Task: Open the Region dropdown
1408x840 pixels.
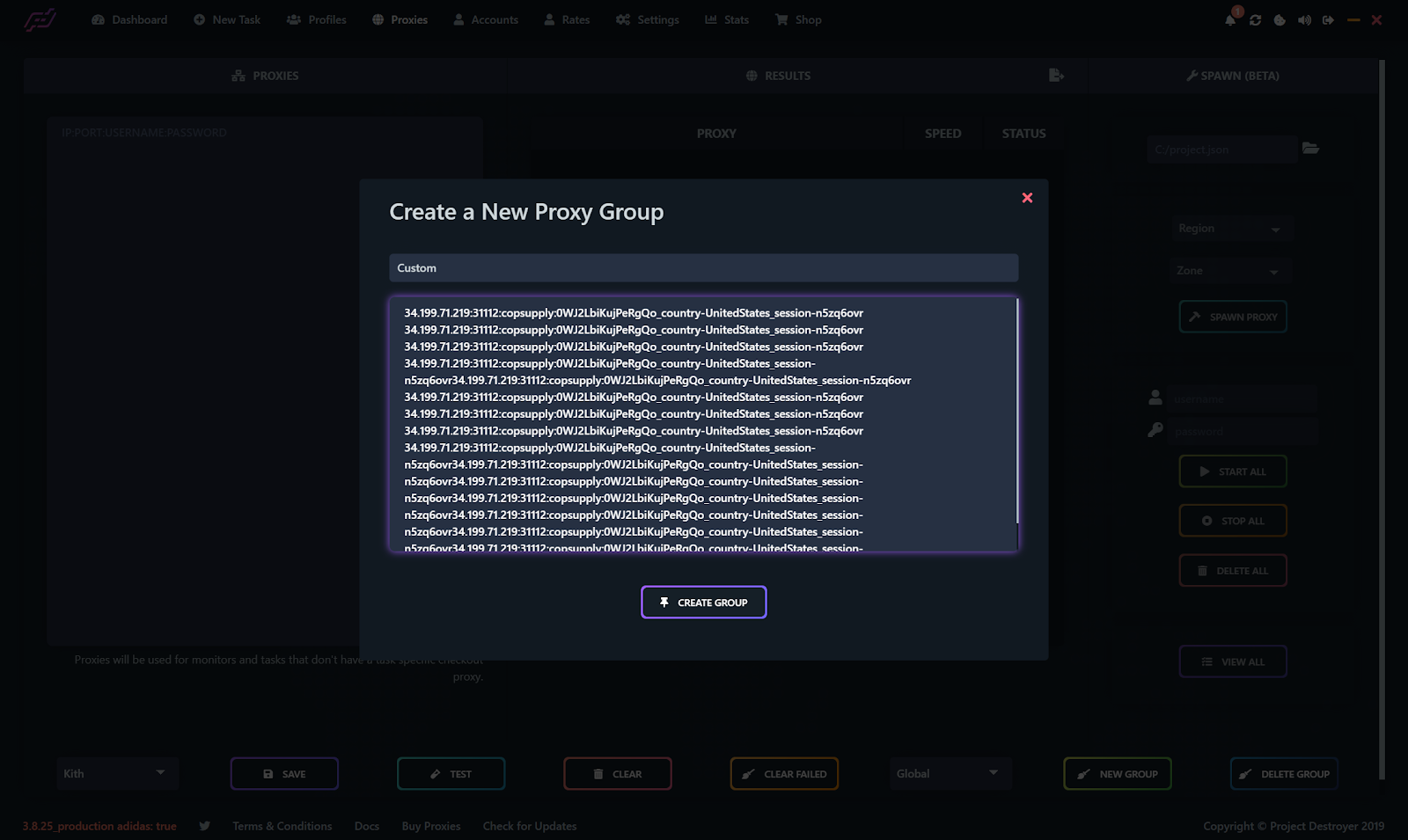Action: [x=1229, y=229]
